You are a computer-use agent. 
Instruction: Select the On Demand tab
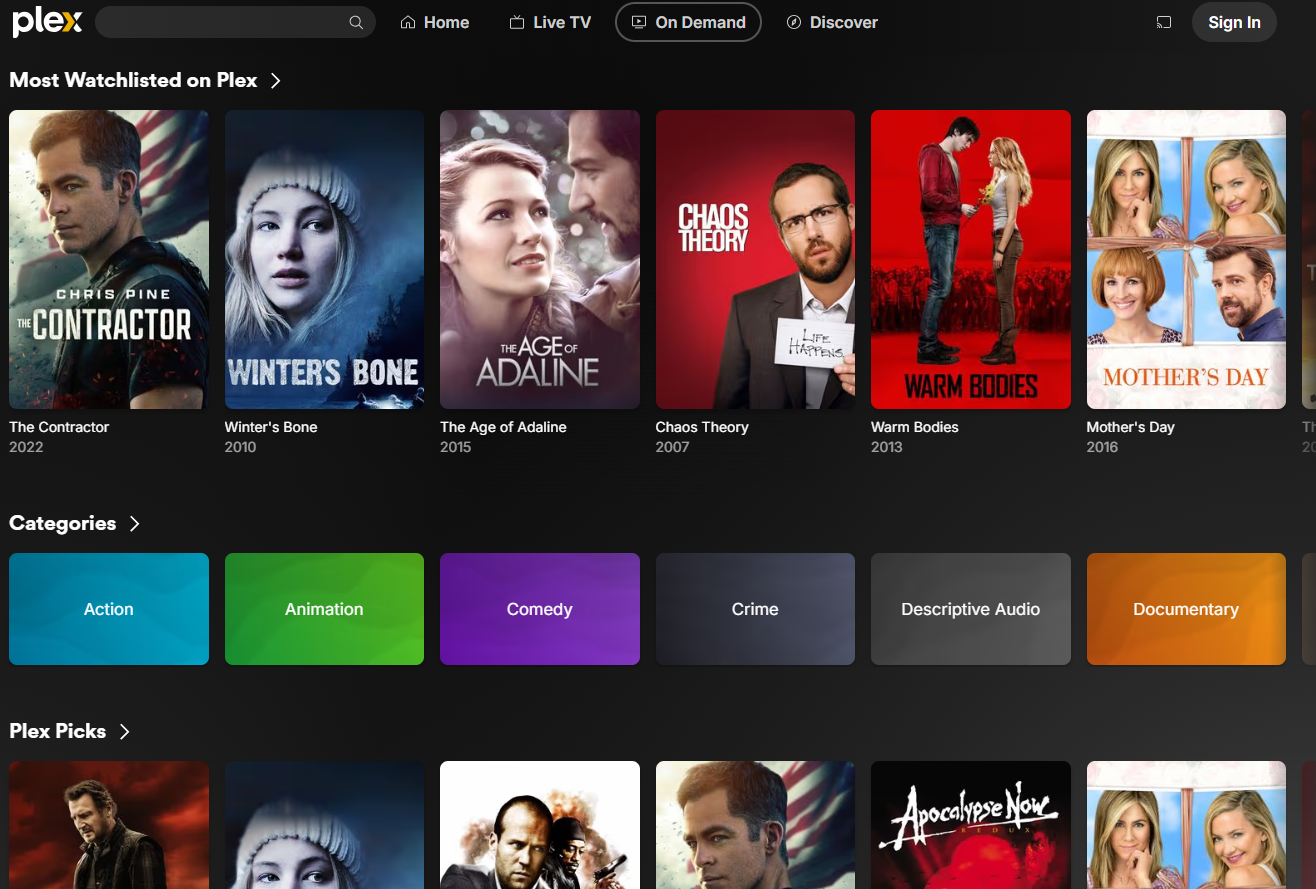[x=688, y=22]
